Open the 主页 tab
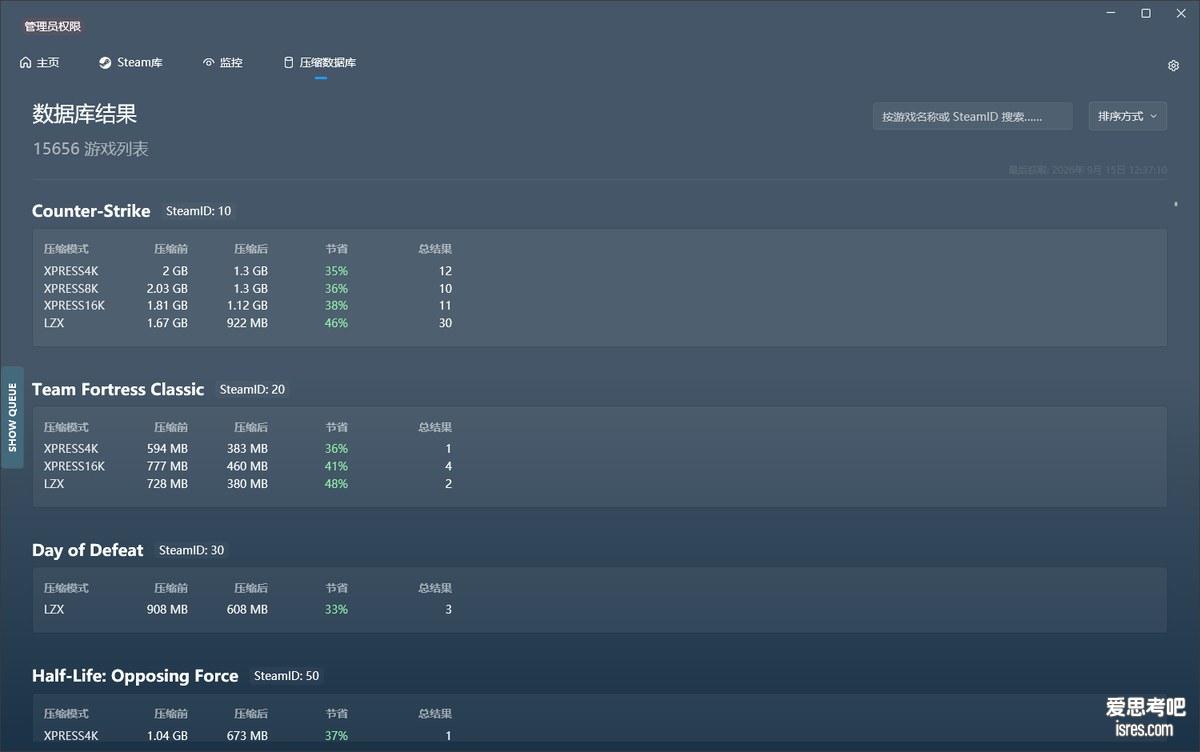The height and width of the screenshot is (752, 1200). click(39, 62)
